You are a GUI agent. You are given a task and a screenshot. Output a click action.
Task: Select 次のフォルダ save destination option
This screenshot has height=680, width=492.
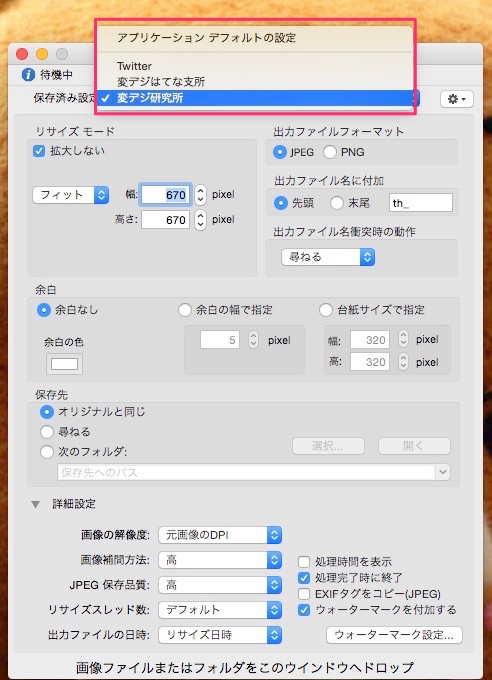tap(47, 452)
